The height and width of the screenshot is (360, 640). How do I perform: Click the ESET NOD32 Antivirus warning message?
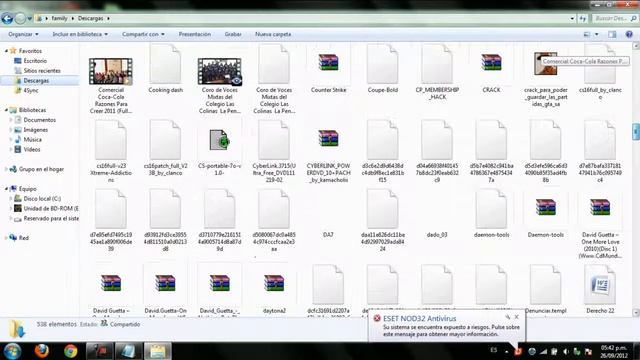tap(451, 331)
